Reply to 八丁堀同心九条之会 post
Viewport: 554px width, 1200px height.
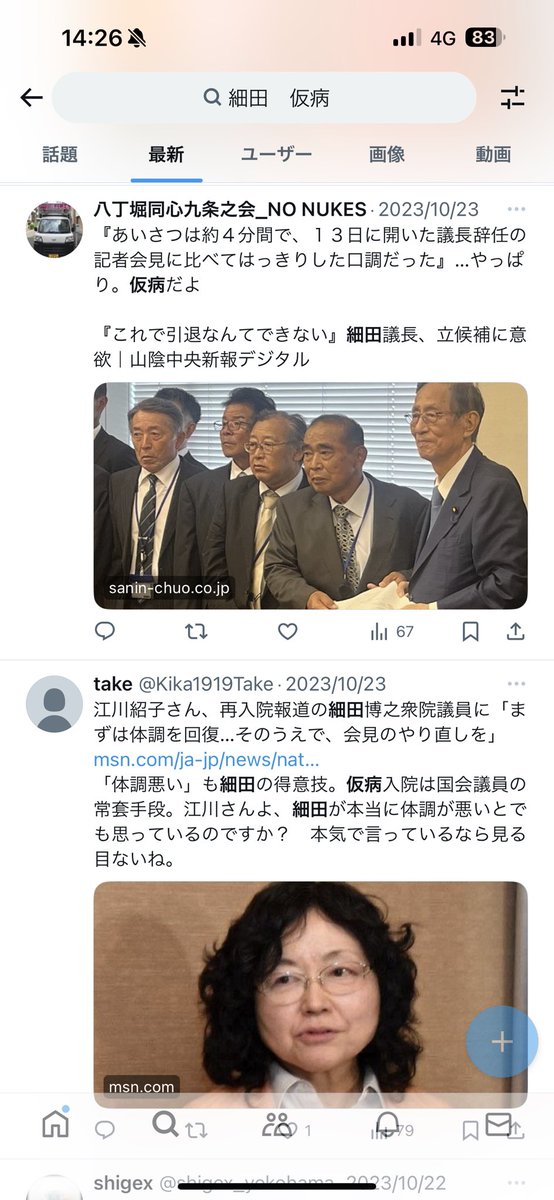coord(104,632)
